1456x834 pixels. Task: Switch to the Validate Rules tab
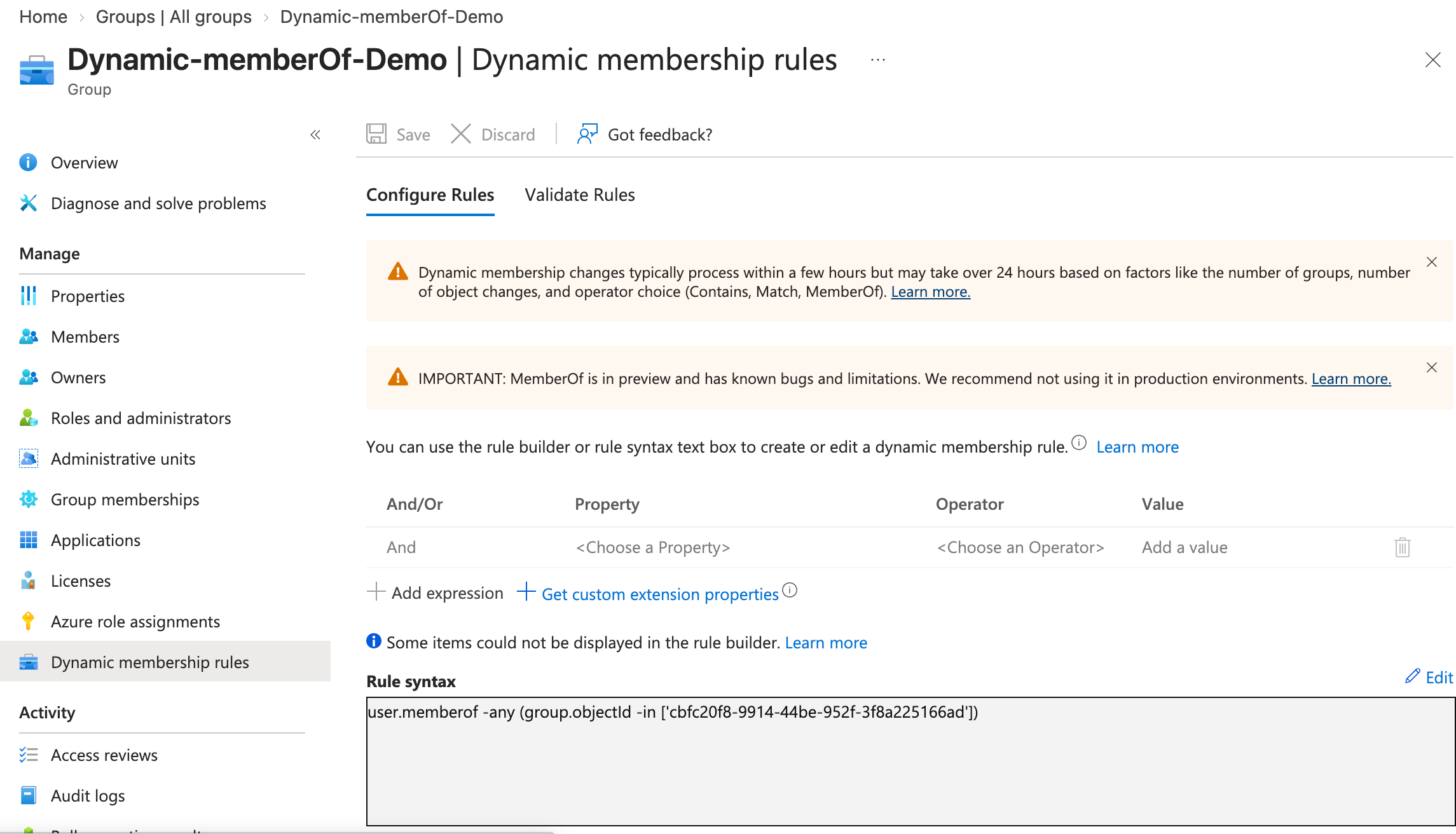coord(580,195)
